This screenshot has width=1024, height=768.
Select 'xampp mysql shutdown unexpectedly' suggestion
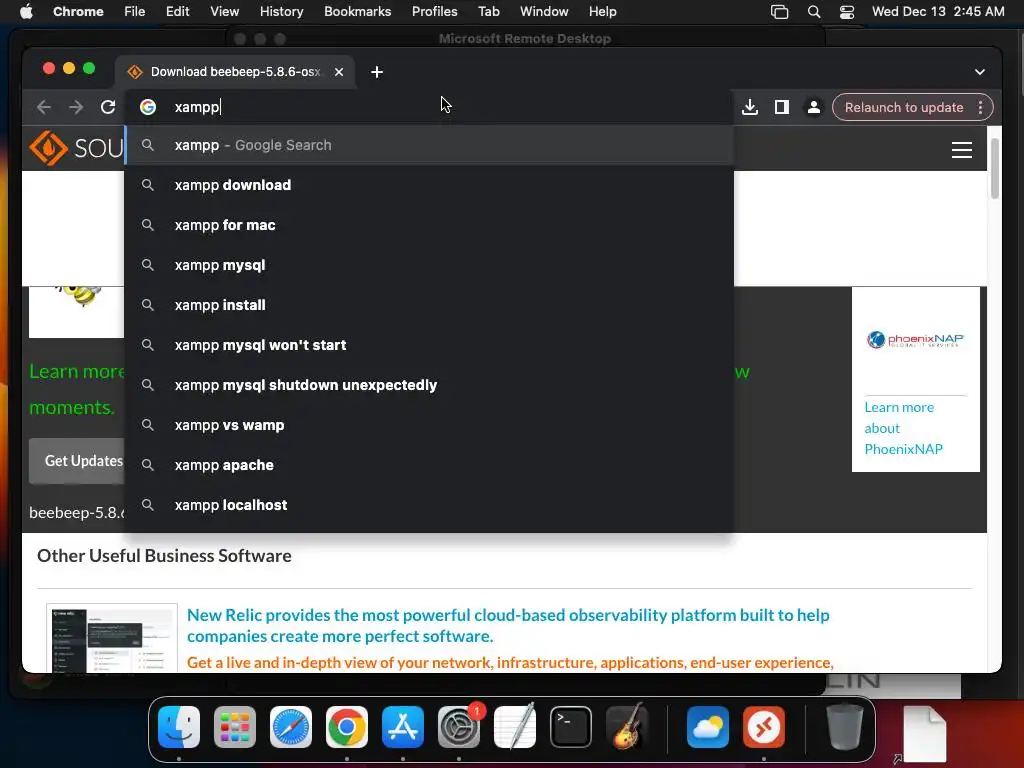(x=430, y=385)
